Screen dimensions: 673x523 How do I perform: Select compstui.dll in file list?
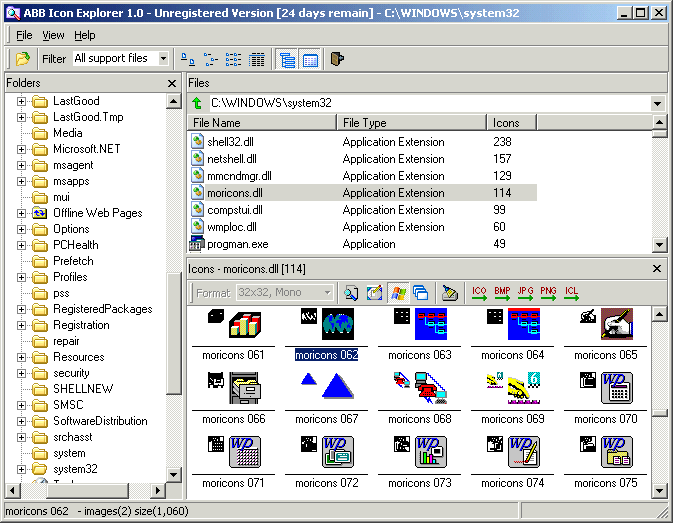click(235, 210)
